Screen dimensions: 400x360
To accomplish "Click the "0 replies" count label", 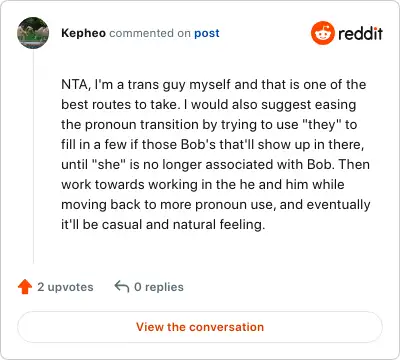I will 159,287.
